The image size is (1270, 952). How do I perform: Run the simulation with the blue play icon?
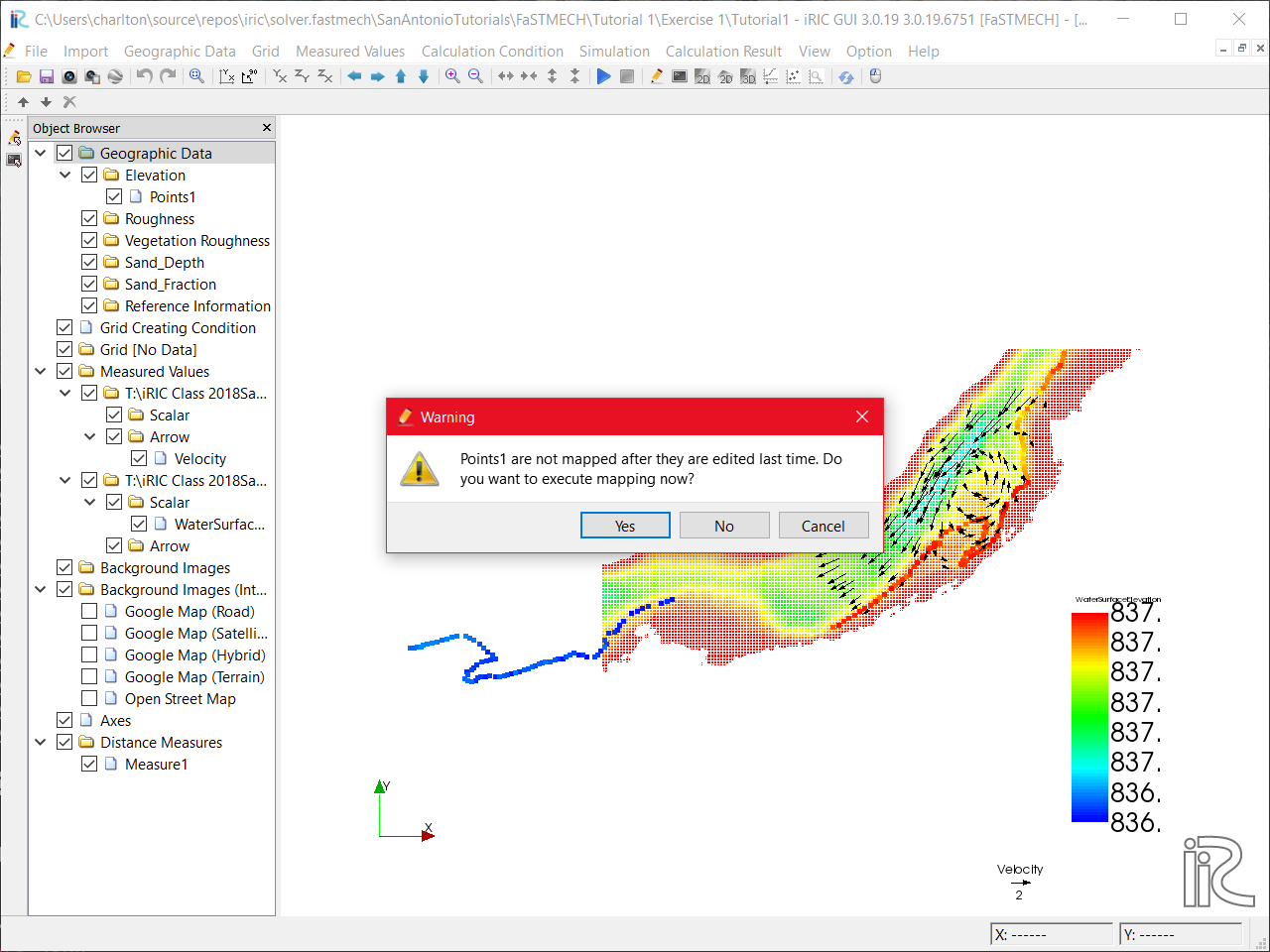coord(604,76)
